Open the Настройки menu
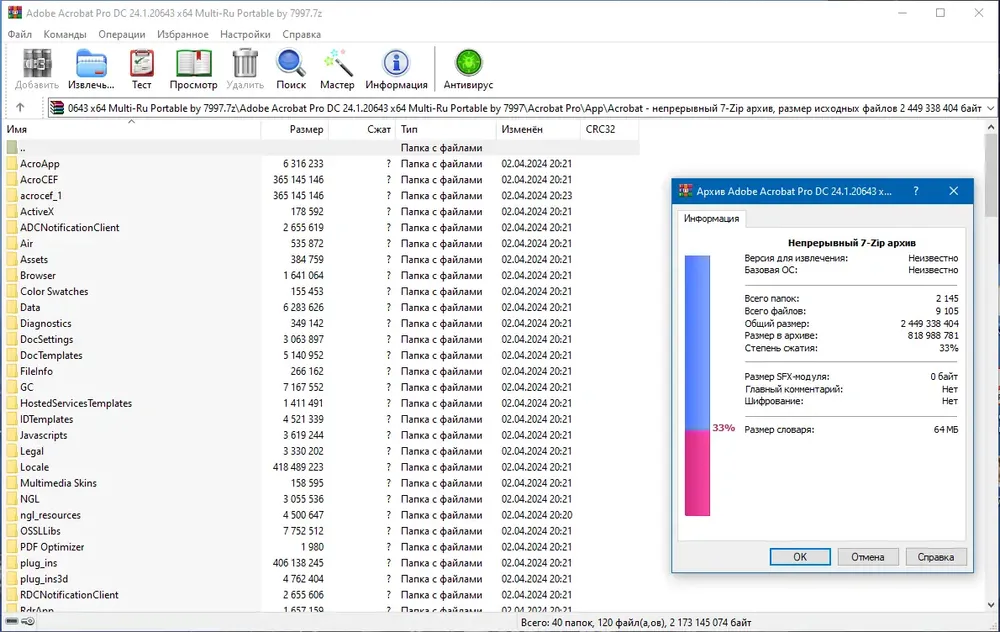The width and height of the screenshot is (1000, 632). [x=245, y=34]
